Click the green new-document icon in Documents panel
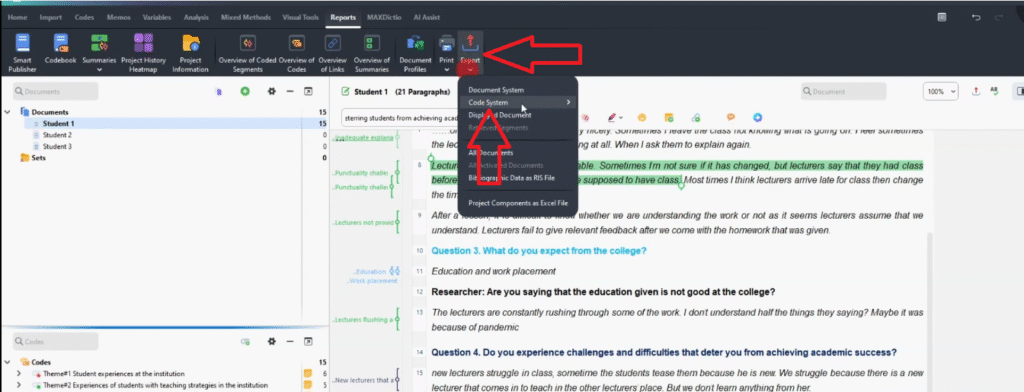Viewport: 1024px width, 392px height. point(245,92)
